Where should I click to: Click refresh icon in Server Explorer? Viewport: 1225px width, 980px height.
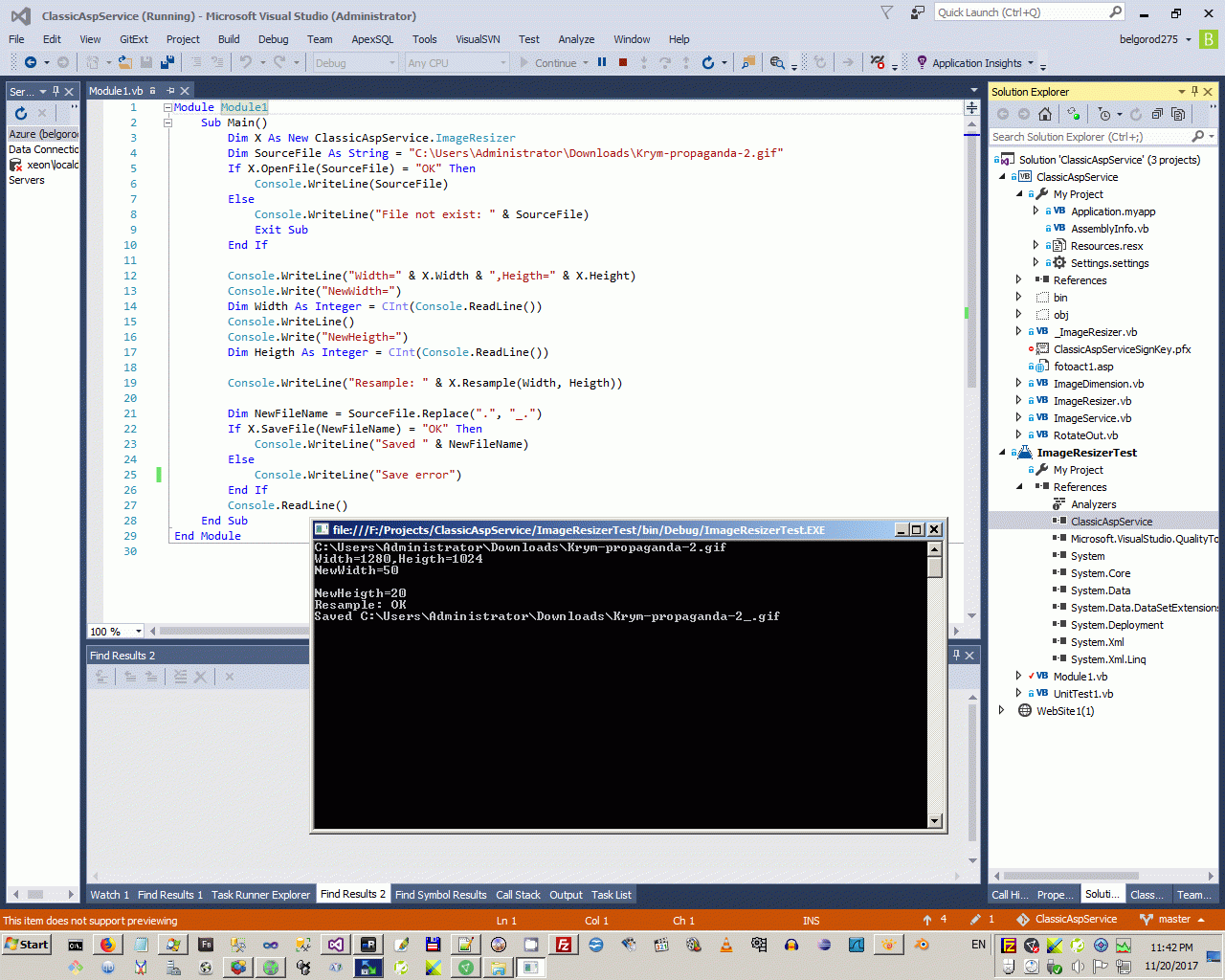[21, 113]
